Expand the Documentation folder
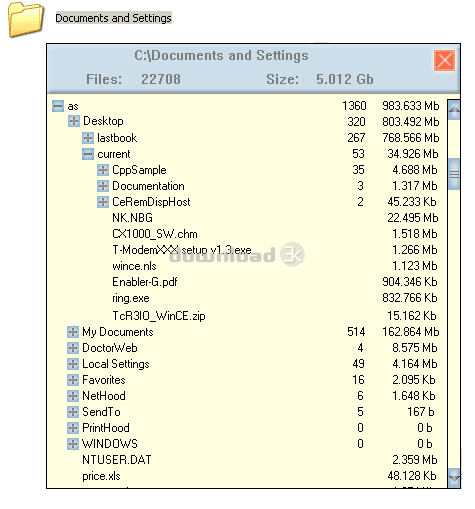Viewport: 475px width, 509px height. [x=103, y=186]
